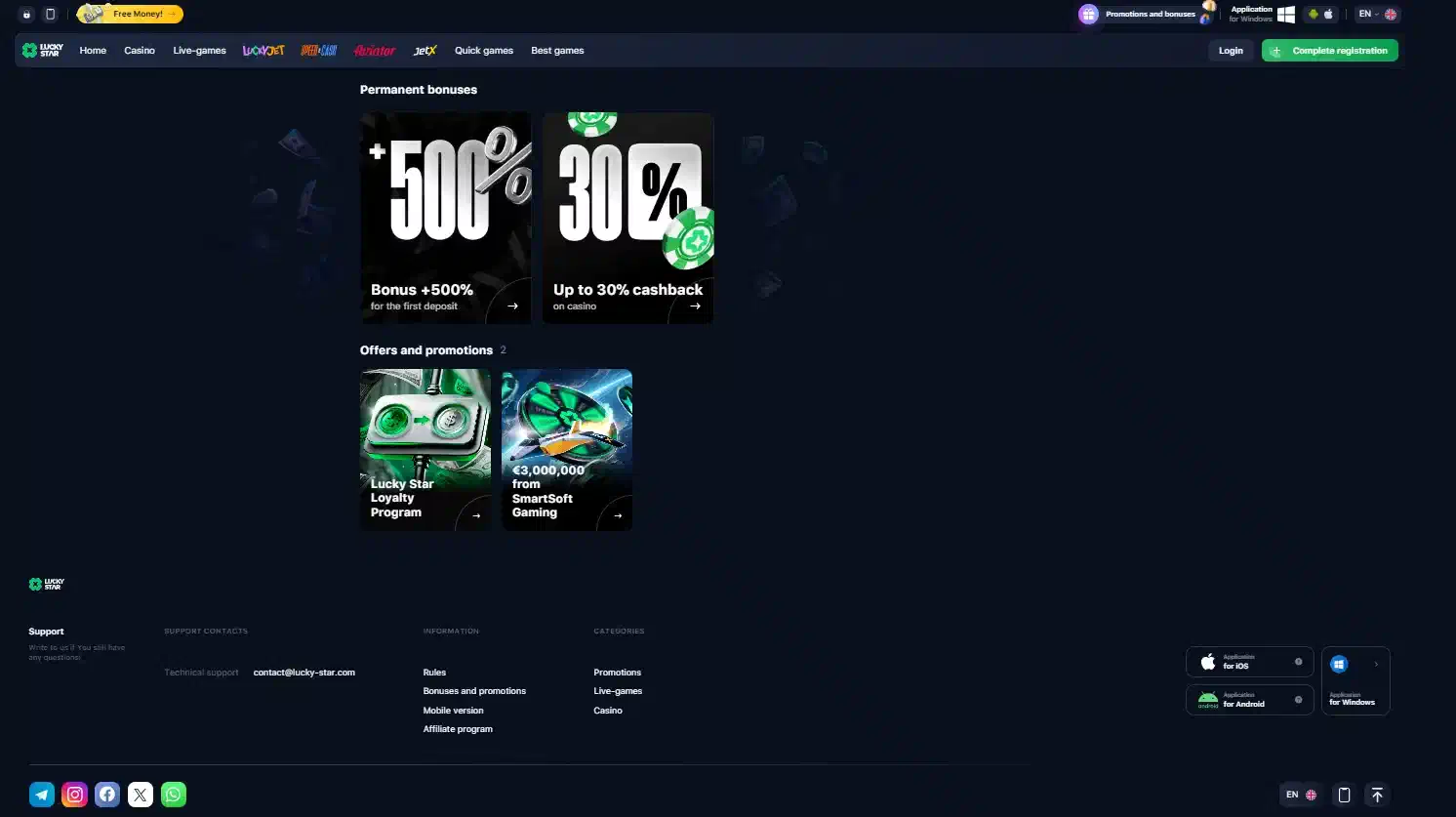1456x817 pixels.
Task: Open the Live-games section
Action: click(199, 51)
